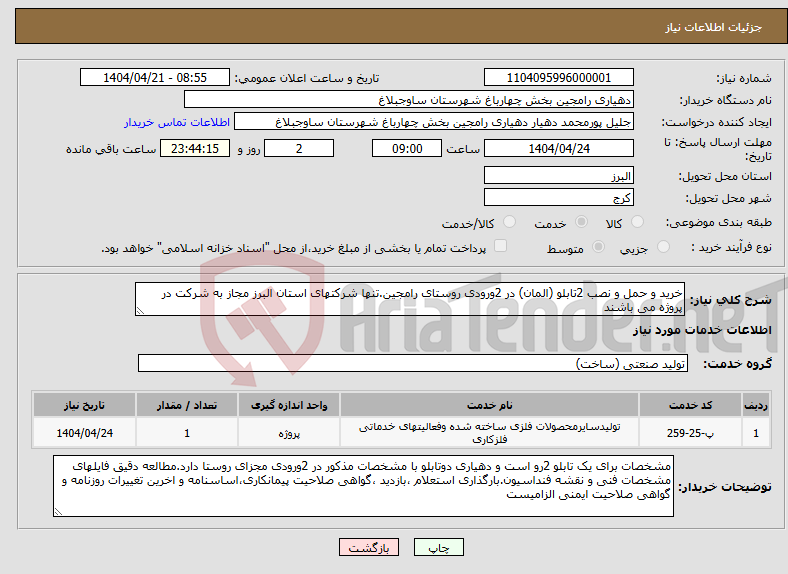
Task: Click the delivery province field البرز
Action: tap(558, 175)
